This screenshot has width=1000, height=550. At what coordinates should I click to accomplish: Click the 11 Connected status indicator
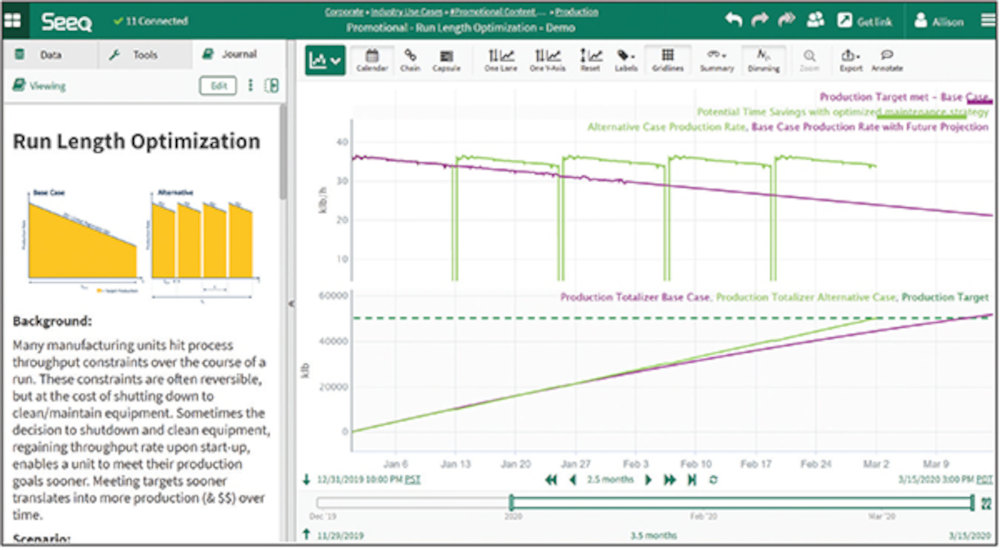point(151,21)
